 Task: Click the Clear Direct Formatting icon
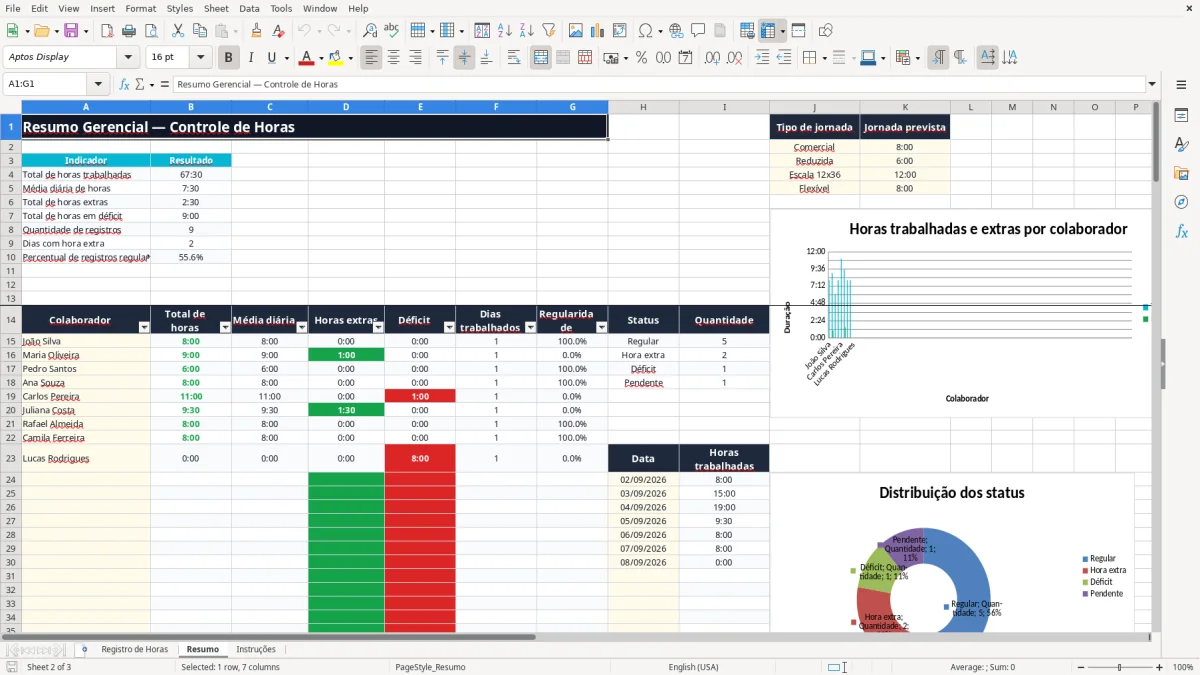(278, 31)
